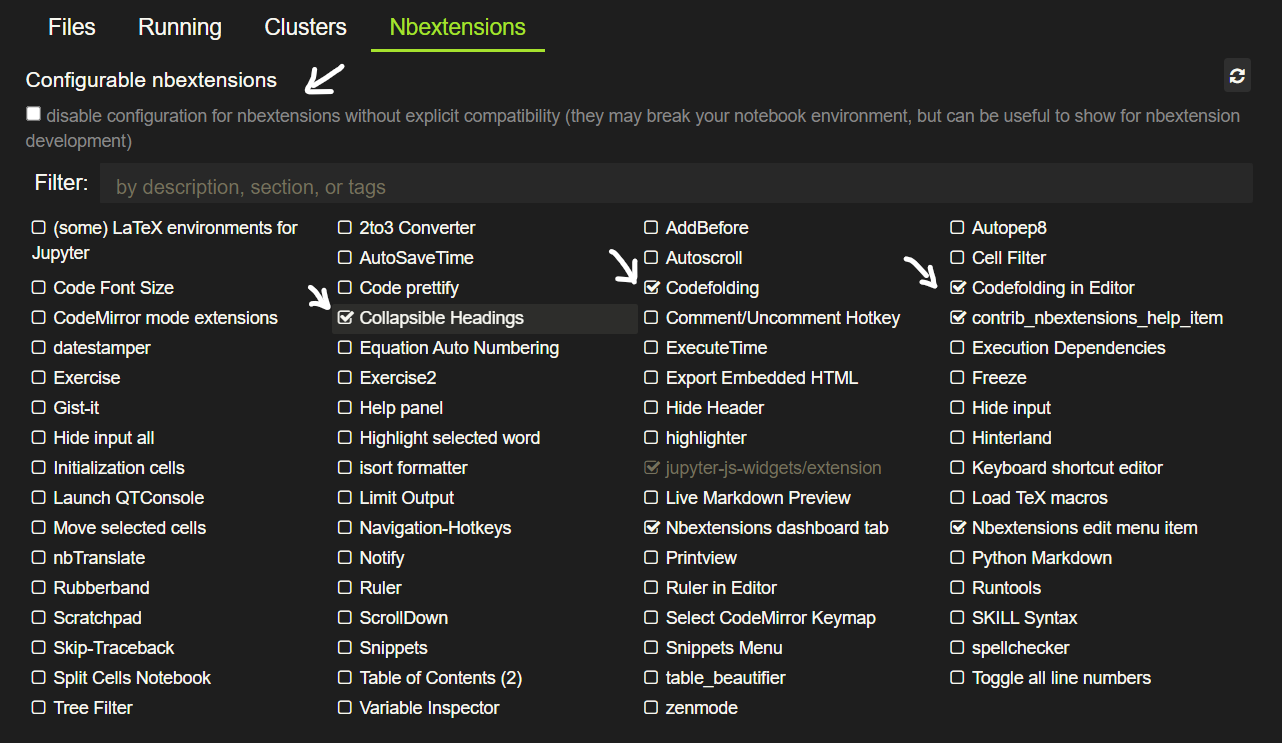The image size is (1282, 743).
Task: Enable the Autopep8 extension checkbox
Action: point(958,228)
